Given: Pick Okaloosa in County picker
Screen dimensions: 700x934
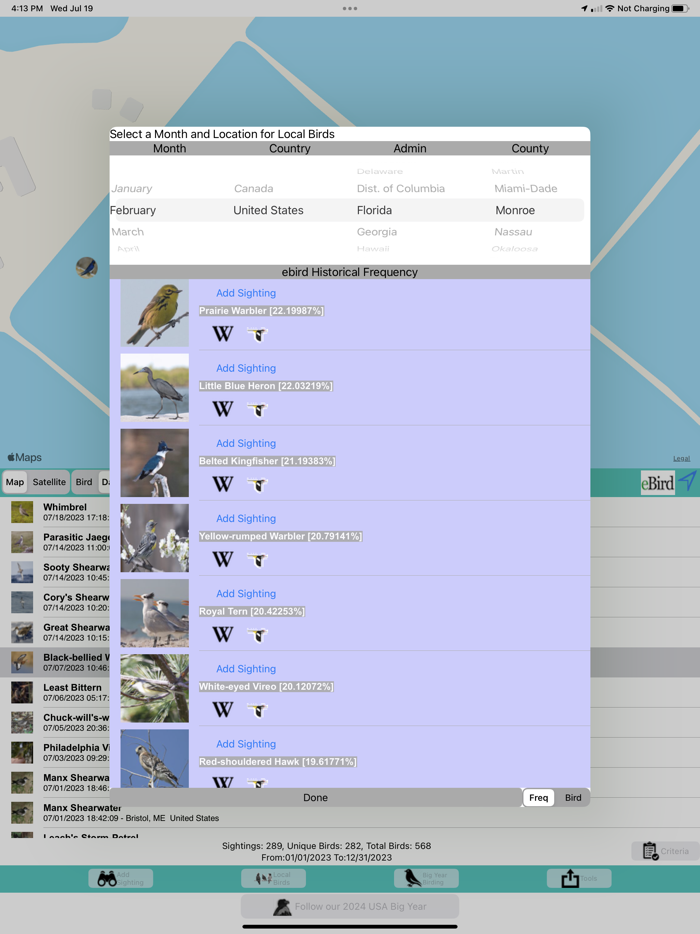Looking at the screenshot, I should point(515,248).
